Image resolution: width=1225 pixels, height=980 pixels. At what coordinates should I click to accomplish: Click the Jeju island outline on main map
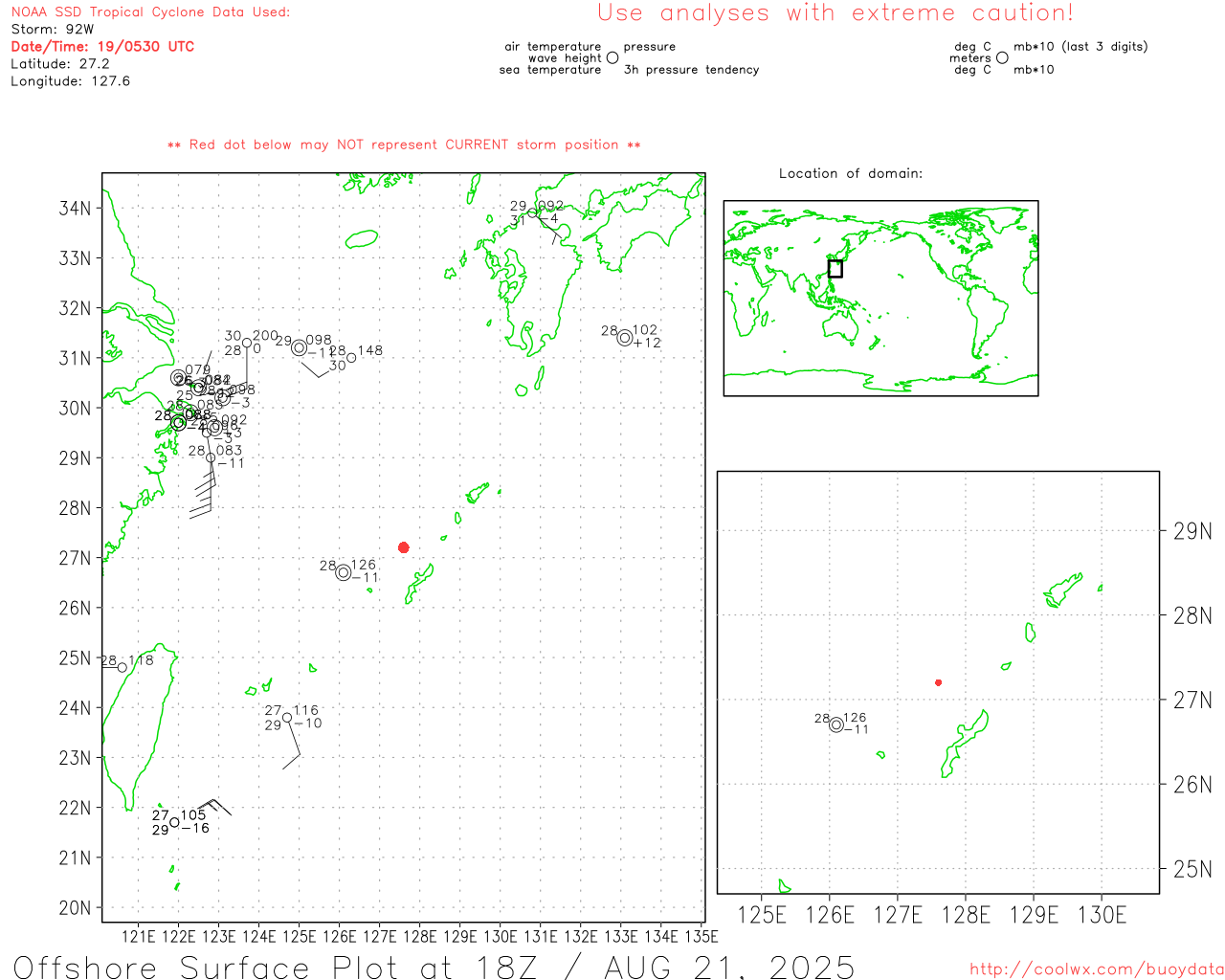[x=362, y=238]
